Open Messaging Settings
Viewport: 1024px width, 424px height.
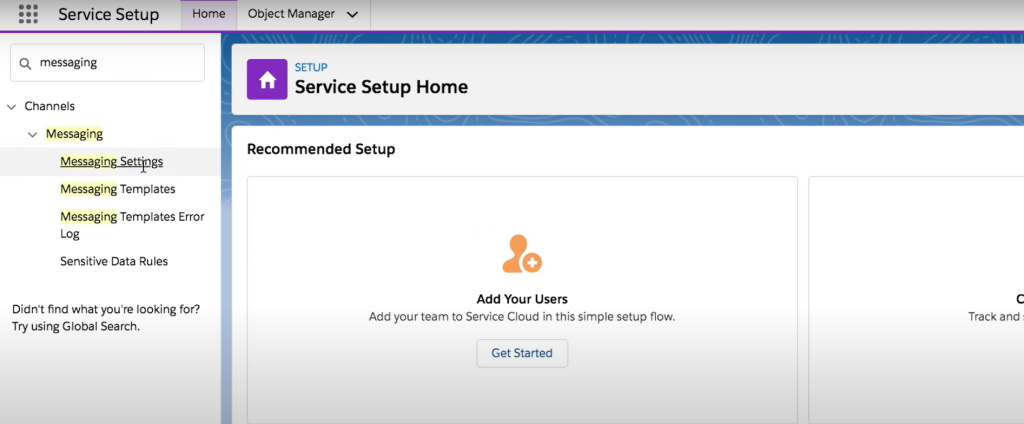tap(112, 161)
